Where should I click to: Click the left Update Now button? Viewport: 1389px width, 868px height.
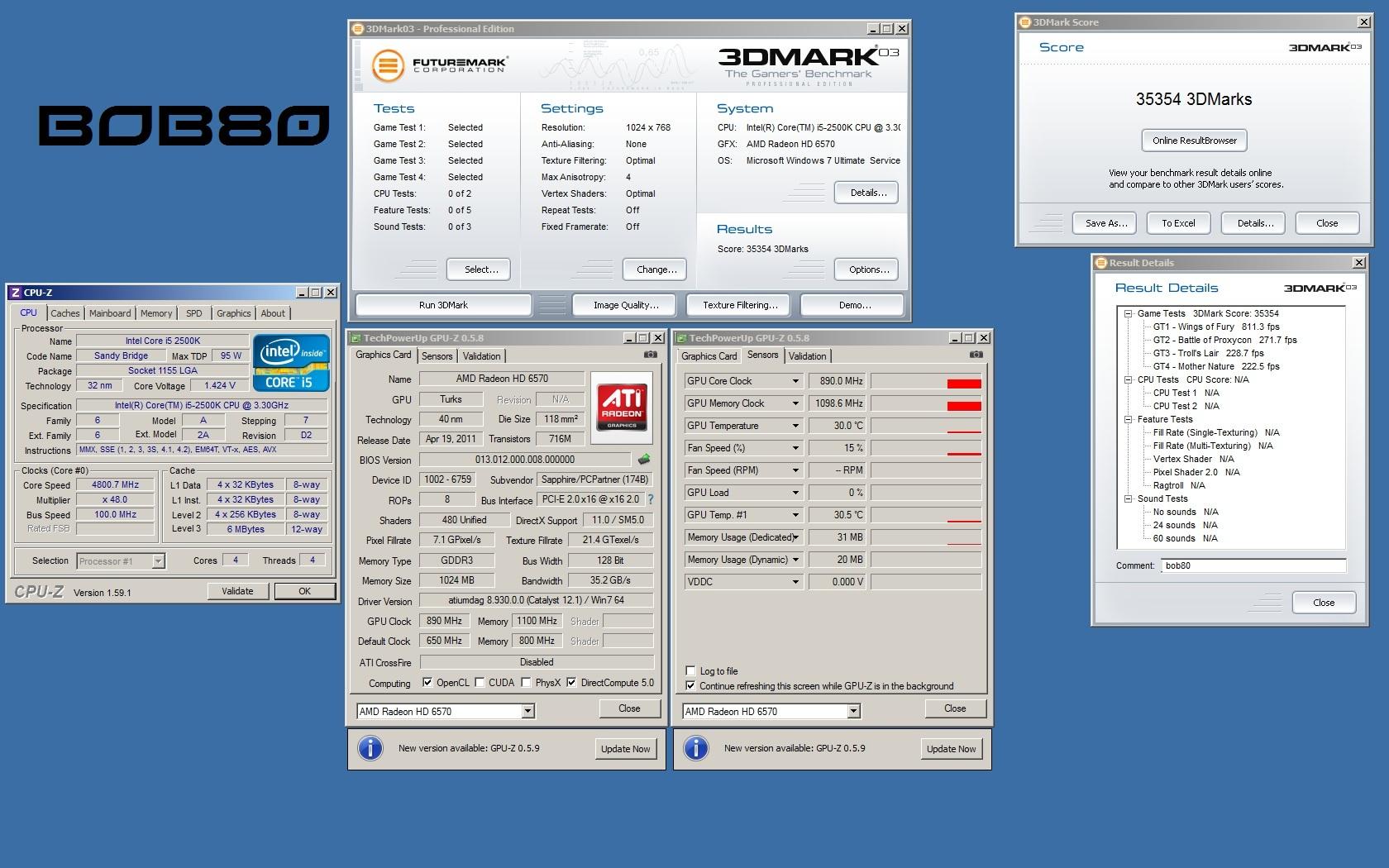pyautogui.click(x=625, y=749)
